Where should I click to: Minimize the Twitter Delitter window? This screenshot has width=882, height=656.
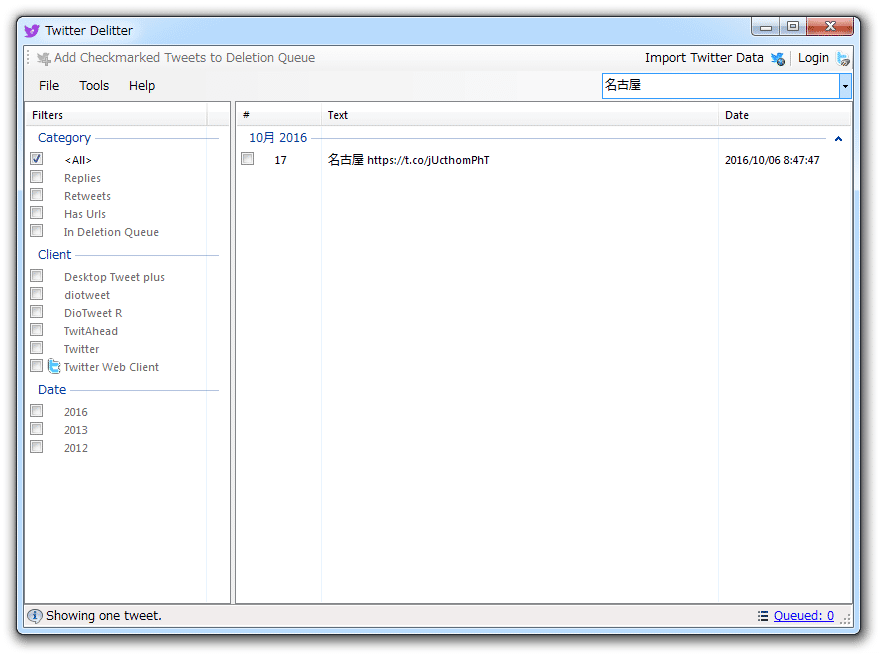pyautogui.click(x=766, y=26)
